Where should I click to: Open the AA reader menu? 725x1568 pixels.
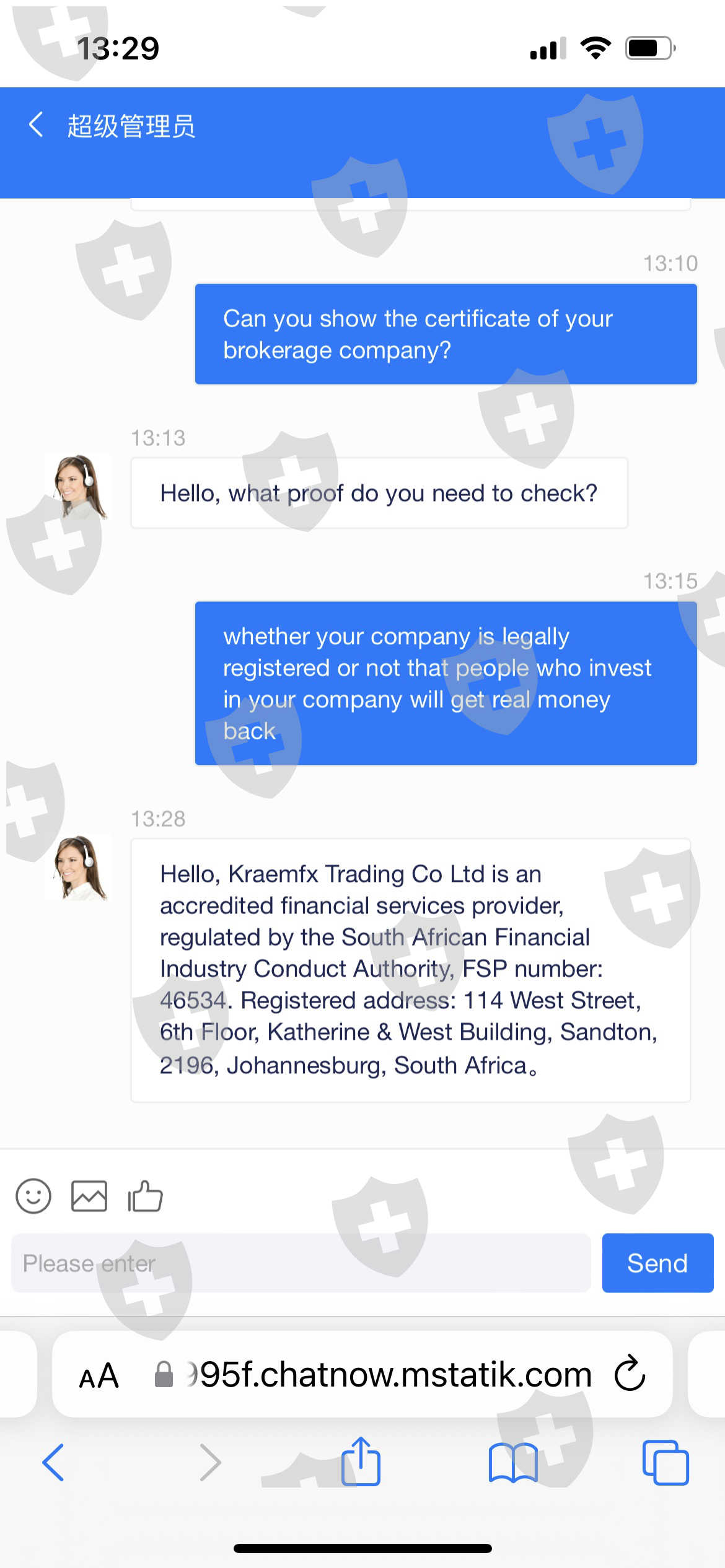point(99,1375)
